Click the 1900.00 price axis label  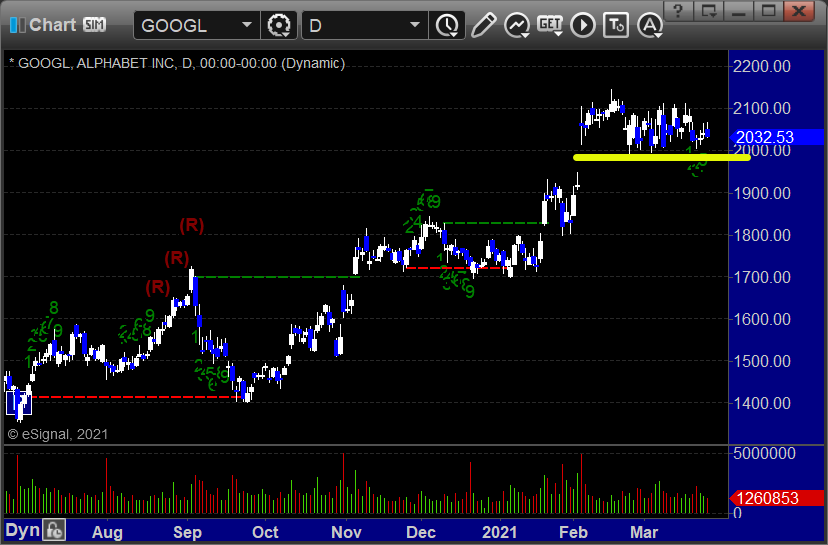[761, 193]
